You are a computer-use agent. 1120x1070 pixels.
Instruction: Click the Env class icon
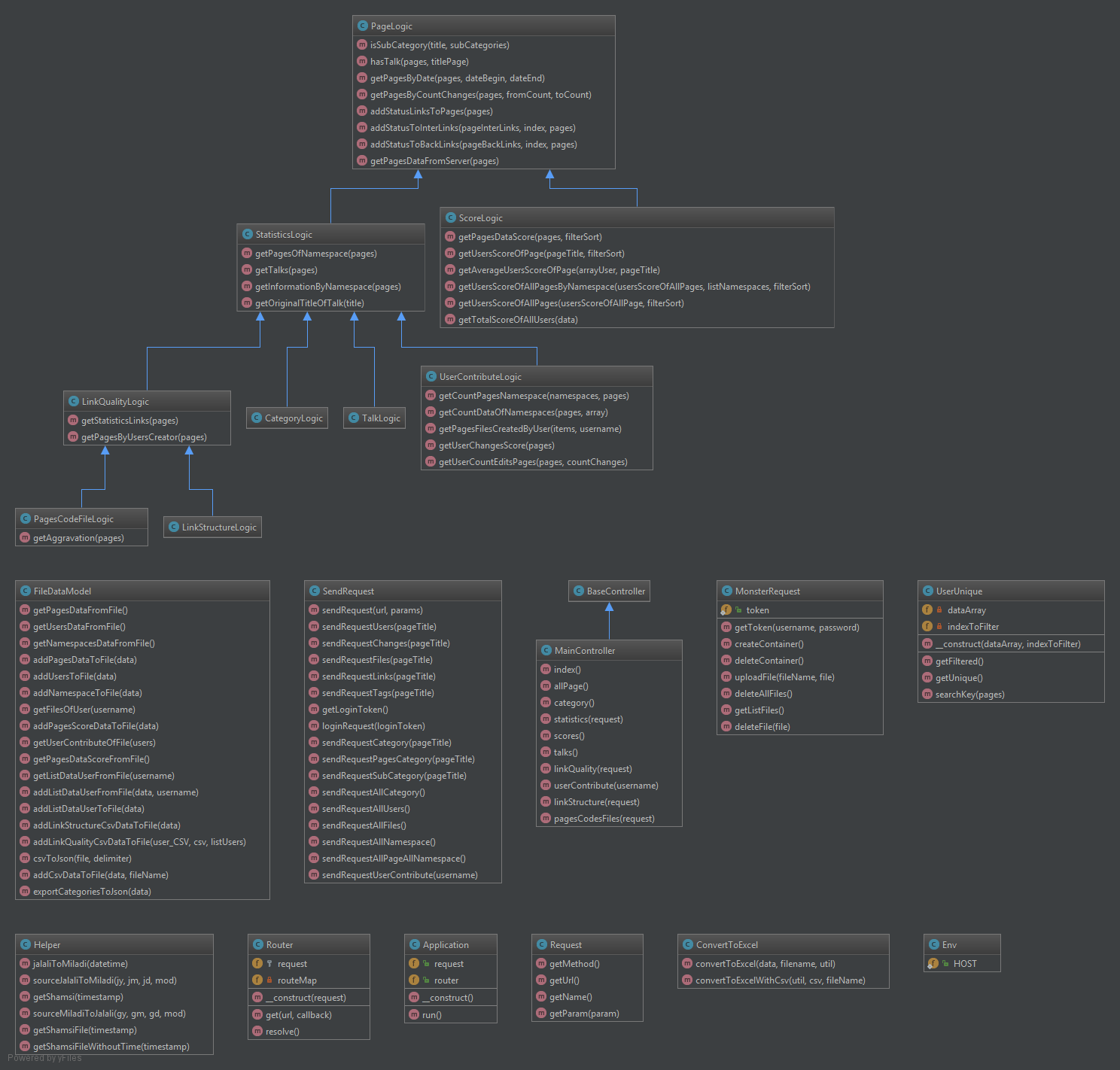[934, 944]
